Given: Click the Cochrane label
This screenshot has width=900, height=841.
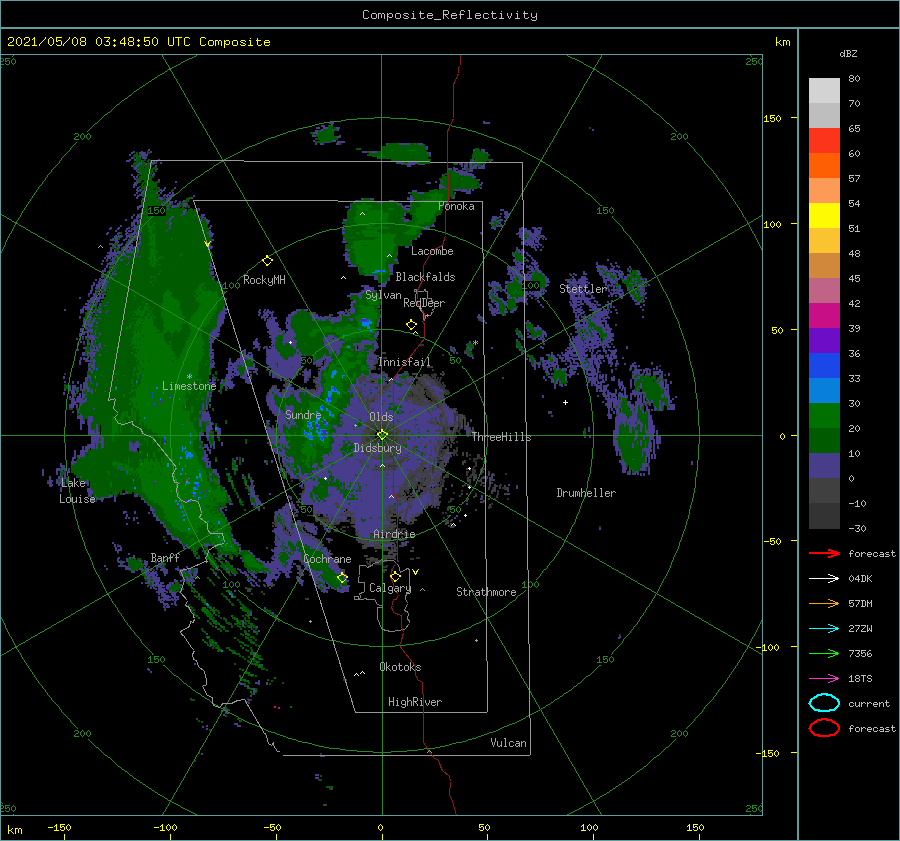Looking at the screenshot, I should [327, 559].
